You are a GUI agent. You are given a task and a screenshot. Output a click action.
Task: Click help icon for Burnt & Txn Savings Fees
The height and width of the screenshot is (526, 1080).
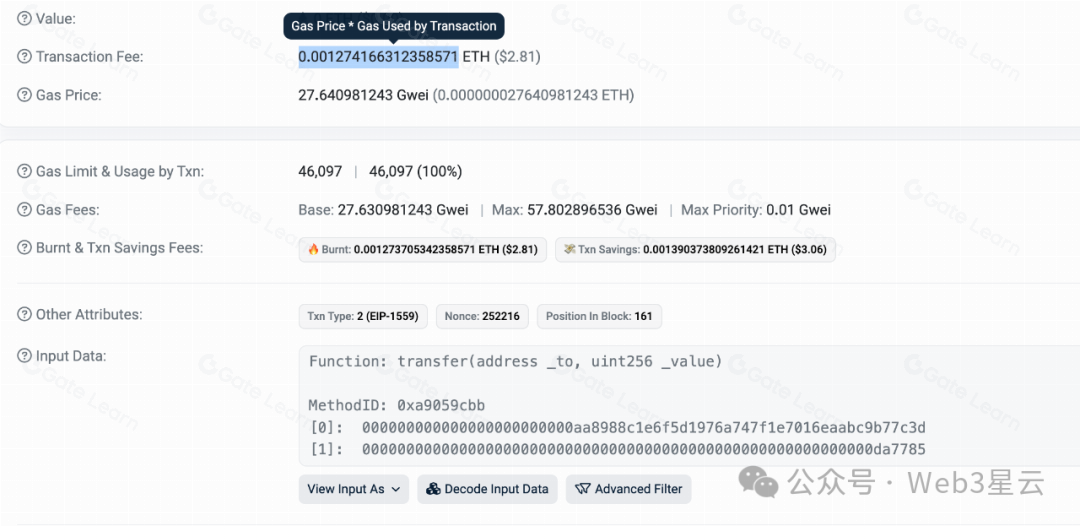[x=24, y=247]
